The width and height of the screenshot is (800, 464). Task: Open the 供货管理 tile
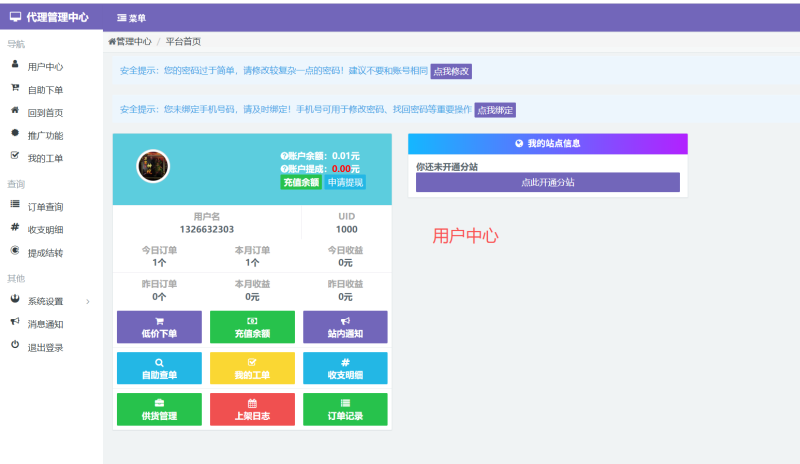[159, 409]
